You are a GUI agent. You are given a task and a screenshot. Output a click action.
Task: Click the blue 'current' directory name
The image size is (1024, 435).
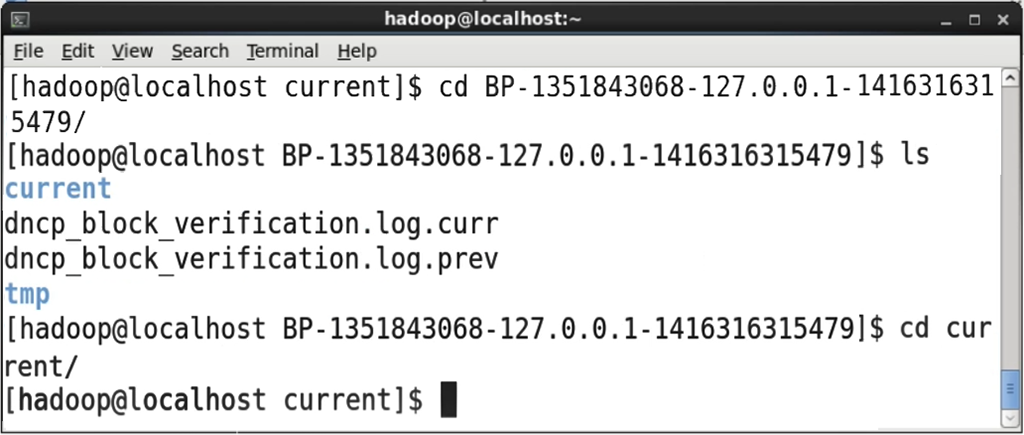click(58, 189)
